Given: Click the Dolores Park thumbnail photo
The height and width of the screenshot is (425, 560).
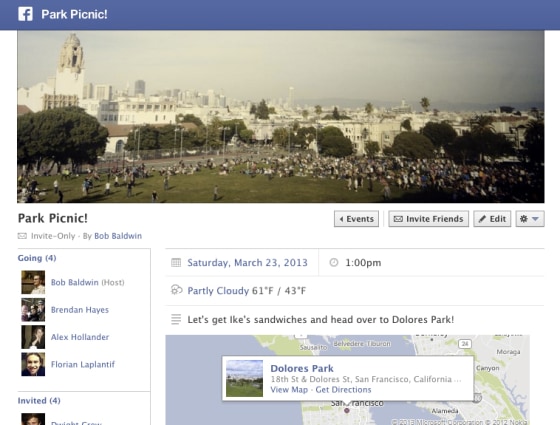Looking at the screenshot, I should tap(245, 378).
